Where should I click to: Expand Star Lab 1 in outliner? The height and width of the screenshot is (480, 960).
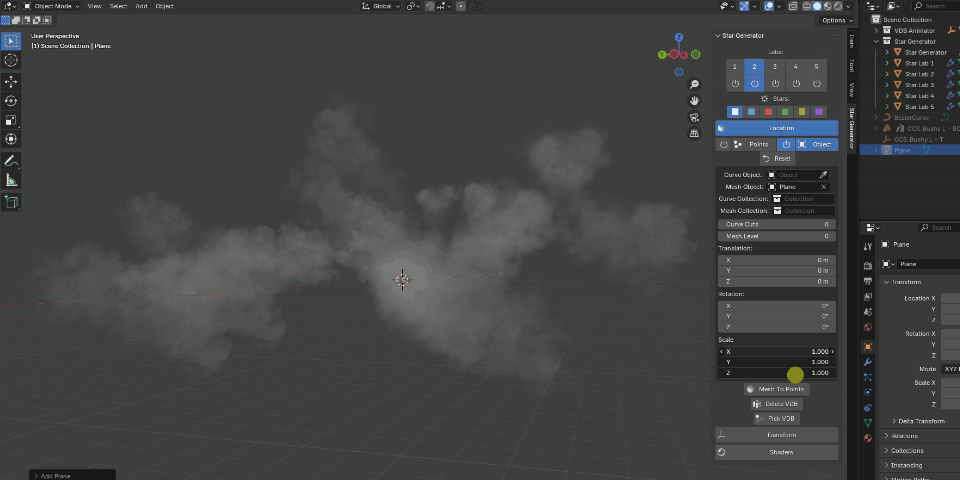[888, 63]
